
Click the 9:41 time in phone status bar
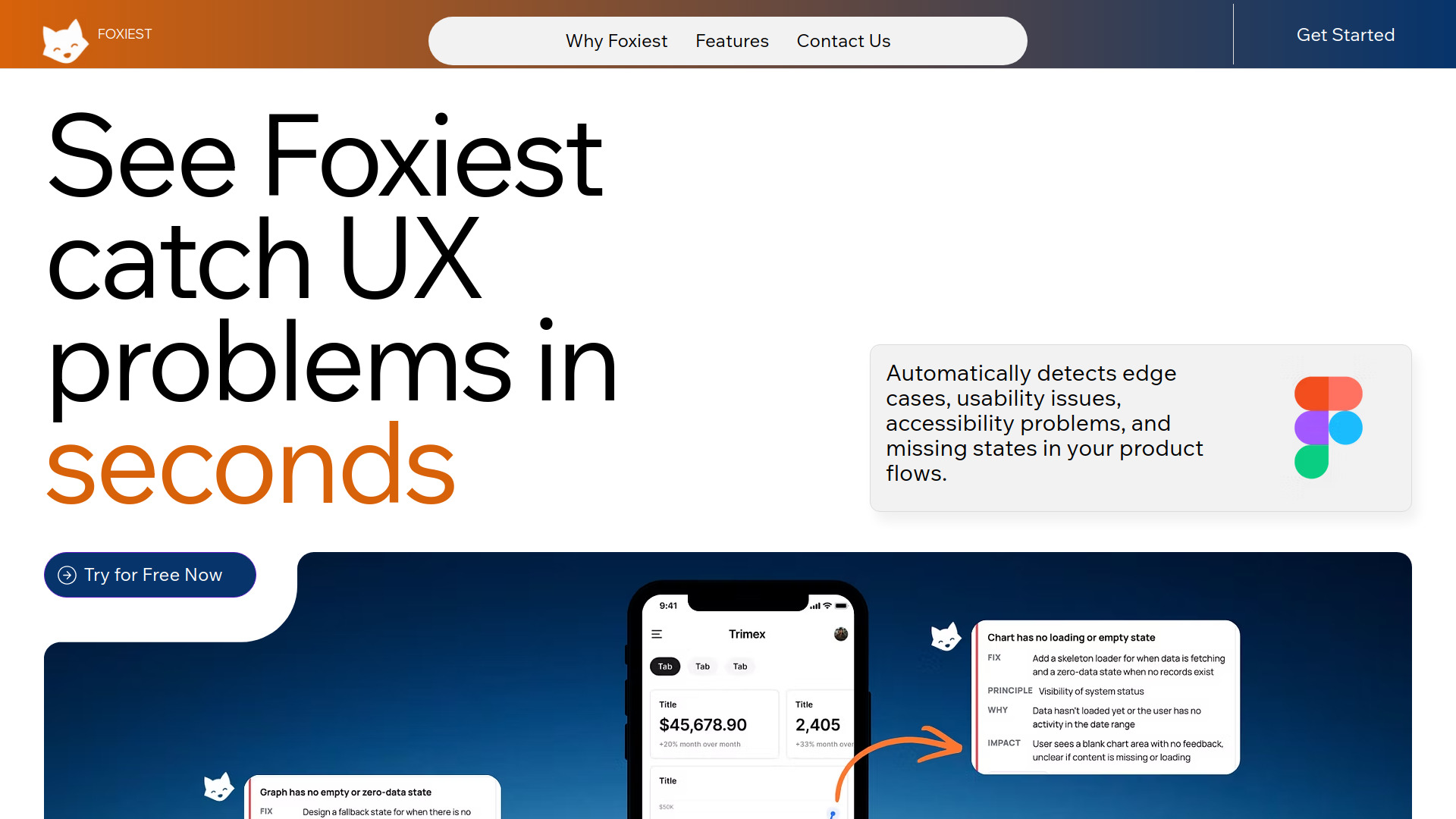coord(668,606)
